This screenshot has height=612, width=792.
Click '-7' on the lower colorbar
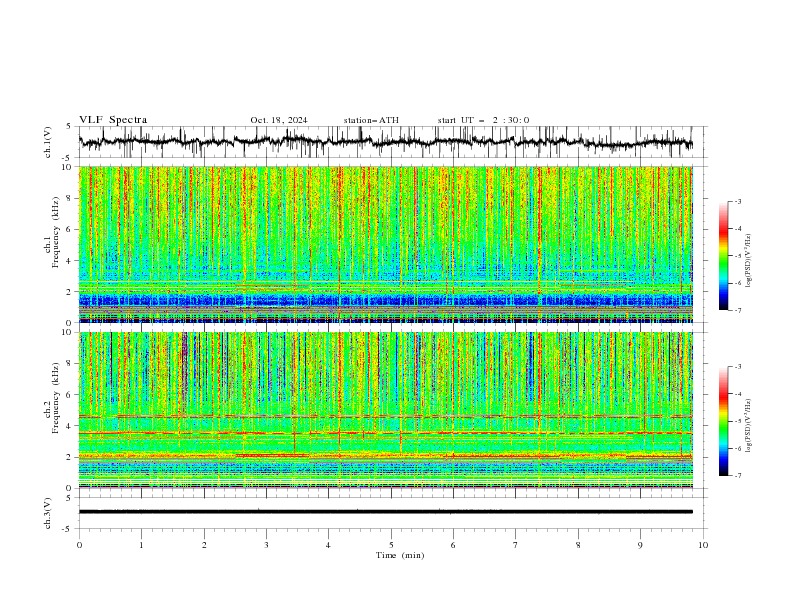tap(737, 475)
